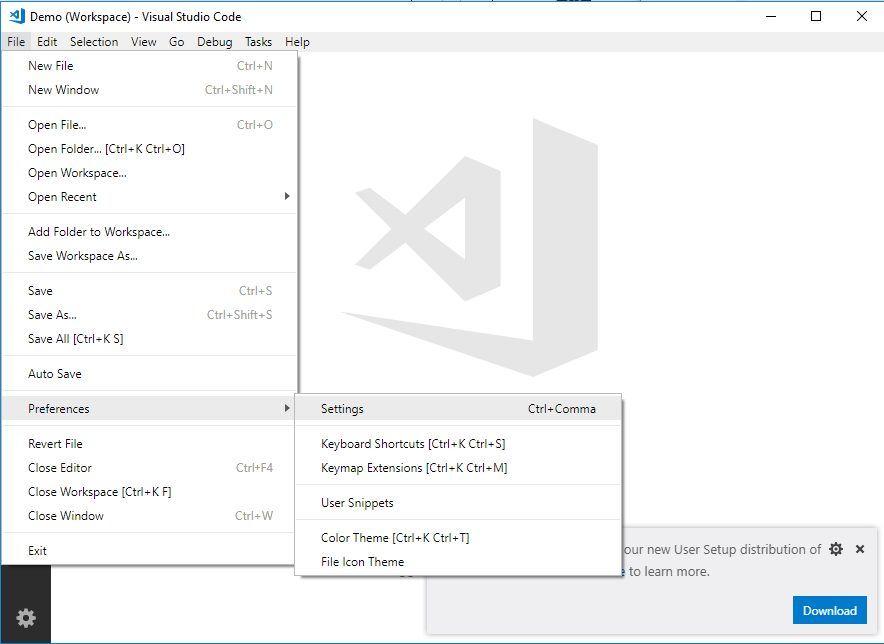The height and width of the screenshot is (644, 884).
Task: Select Open Folder... menu entry
Action: click(x=150, y=149)
